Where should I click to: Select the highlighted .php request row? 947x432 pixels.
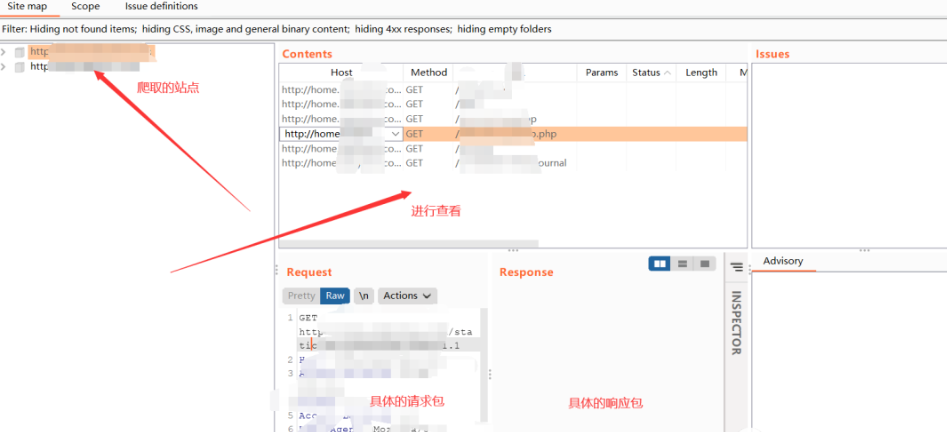(513, 134)
